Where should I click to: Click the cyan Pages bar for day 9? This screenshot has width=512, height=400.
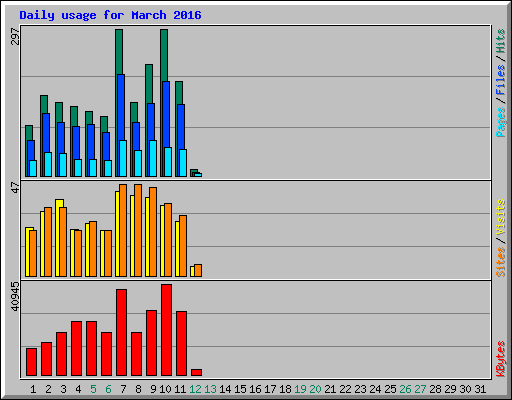point(153,158)
